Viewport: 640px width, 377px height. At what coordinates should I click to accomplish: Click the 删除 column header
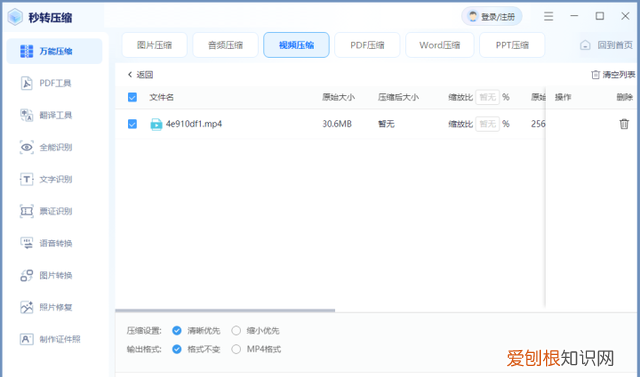[x=624, y=97]
